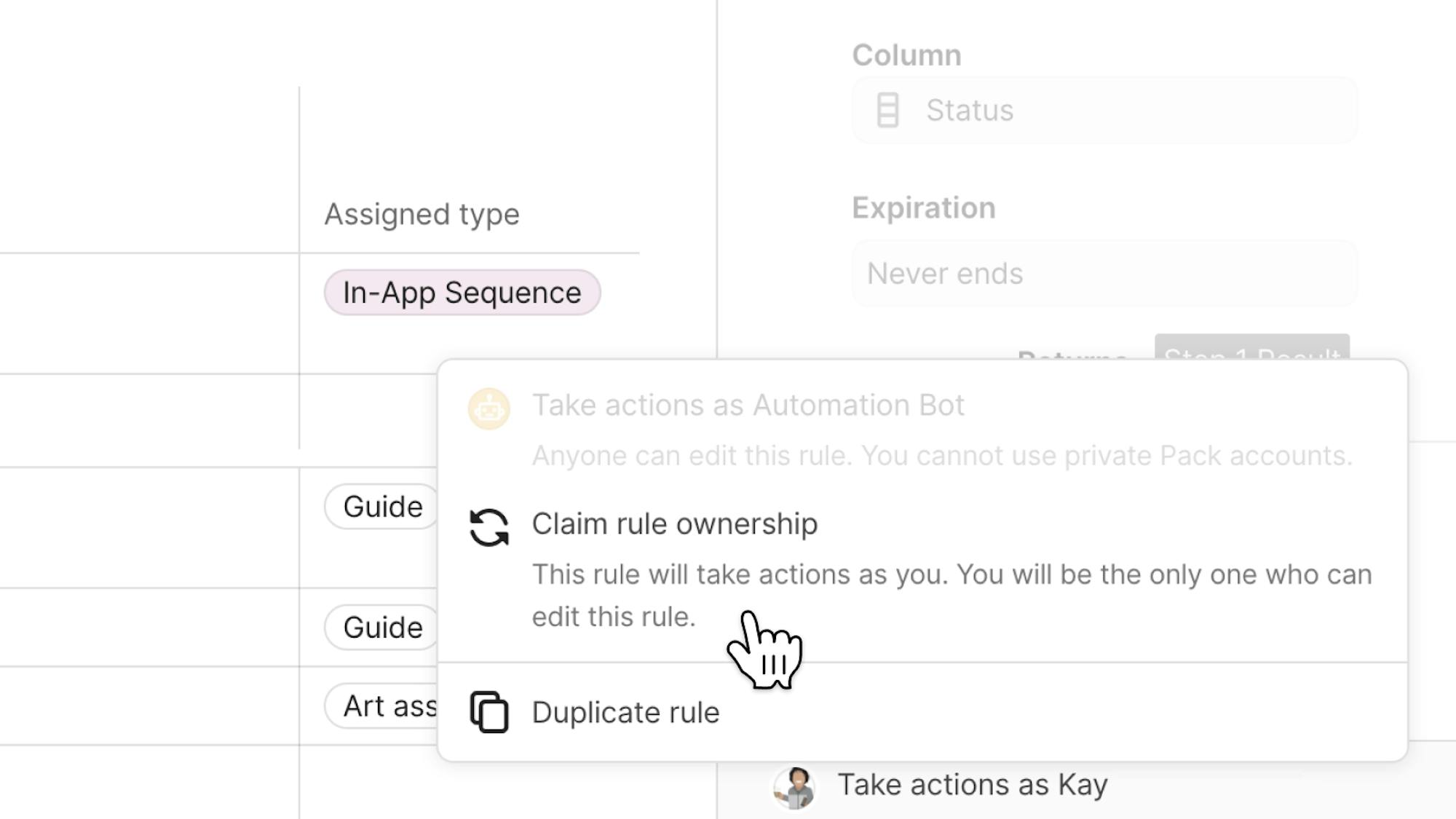Click the Automation Bot robot icon
Screen dimensions: 1456x819
pyautogui.click(x=488, y=408)
